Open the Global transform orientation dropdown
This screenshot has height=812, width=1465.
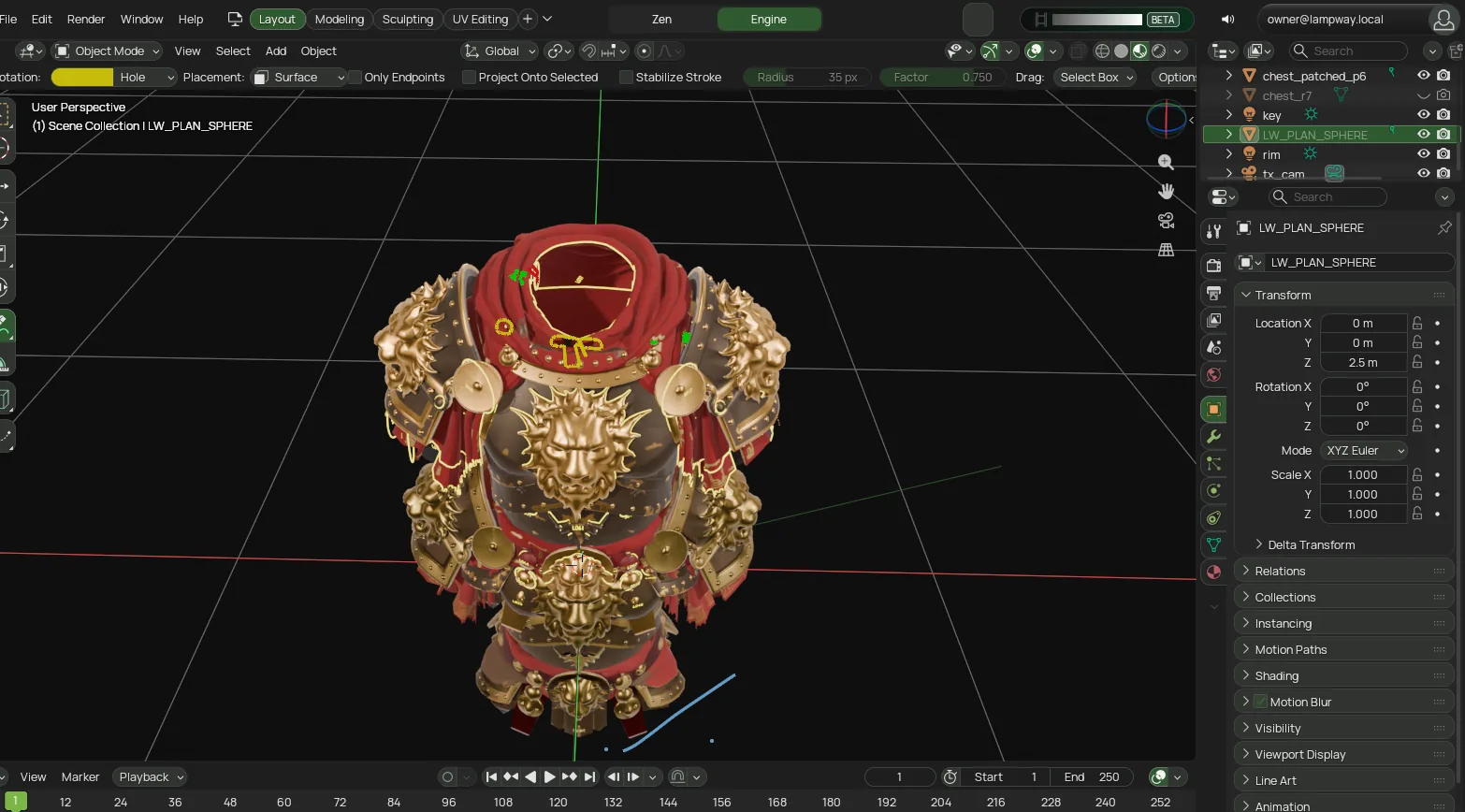point(500,51)
